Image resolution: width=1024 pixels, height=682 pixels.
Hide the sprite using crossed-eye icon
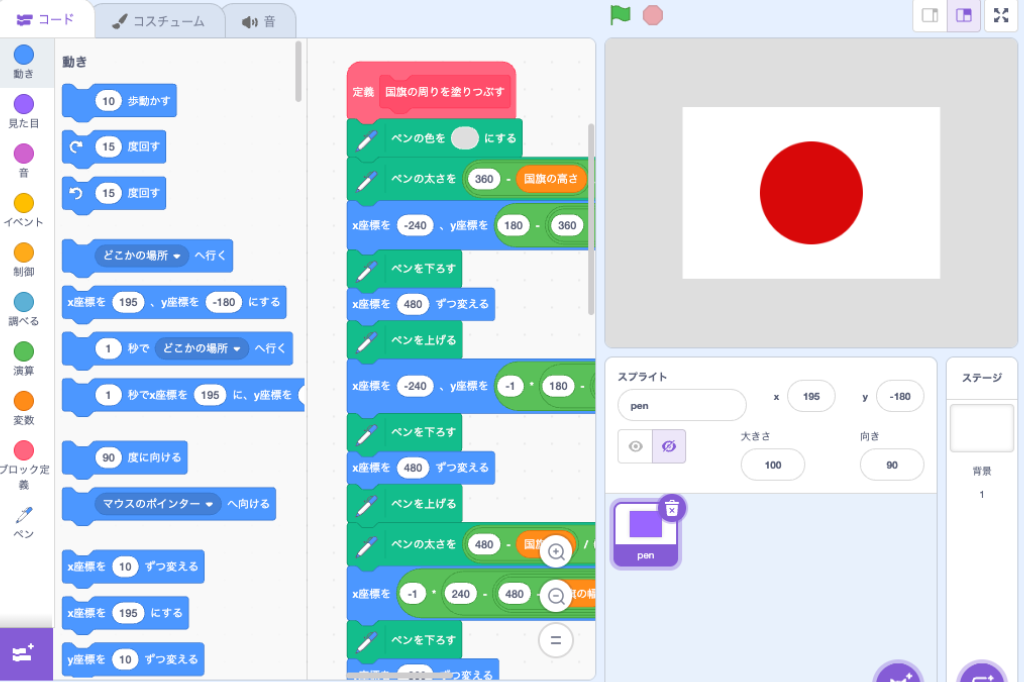pyautogui.click(x=668, y=446)
